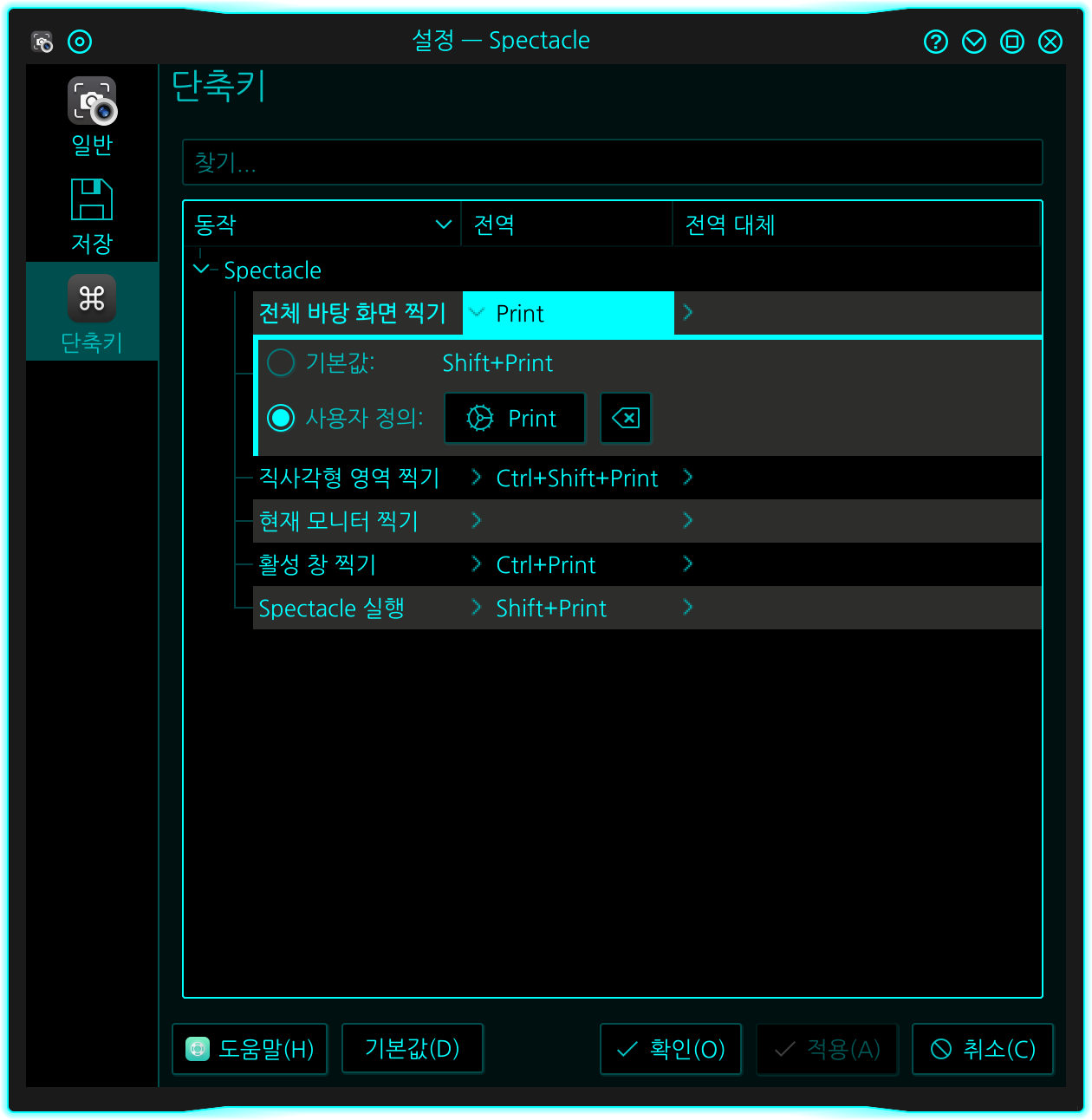Screen dimensions: 1092x1120
Task: Click the help question mark in title bar
Action: tap(936, 42)
